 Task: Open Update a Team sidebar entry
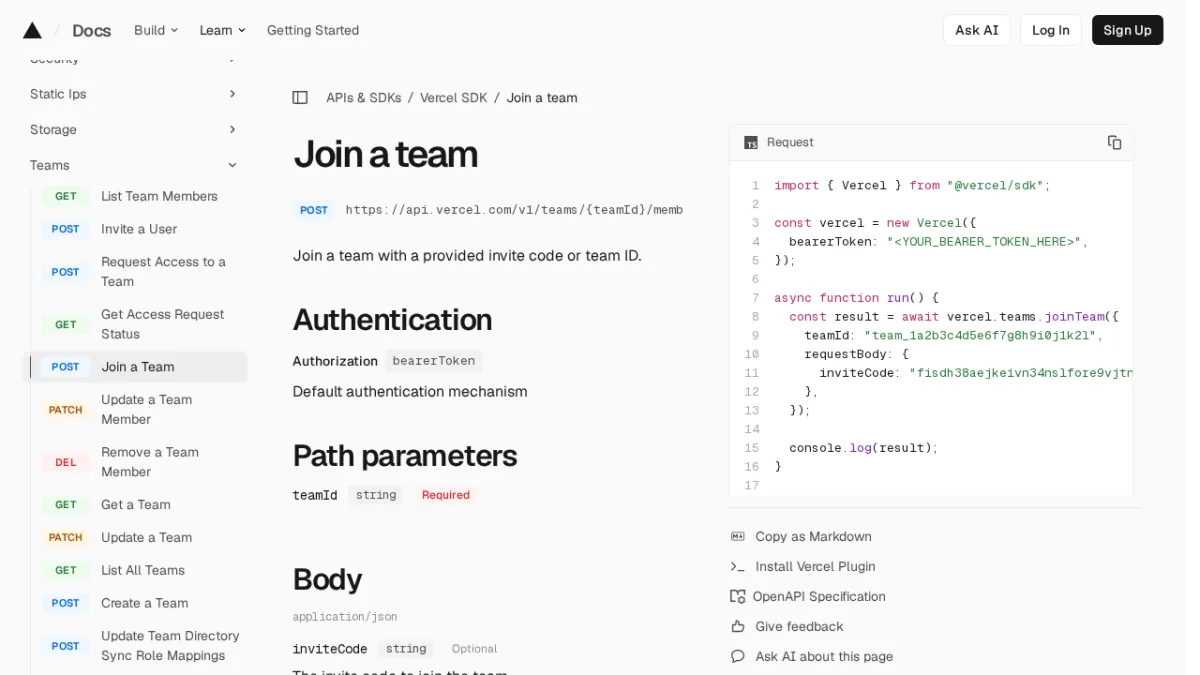pyautogui.click(x=146, y=538)
